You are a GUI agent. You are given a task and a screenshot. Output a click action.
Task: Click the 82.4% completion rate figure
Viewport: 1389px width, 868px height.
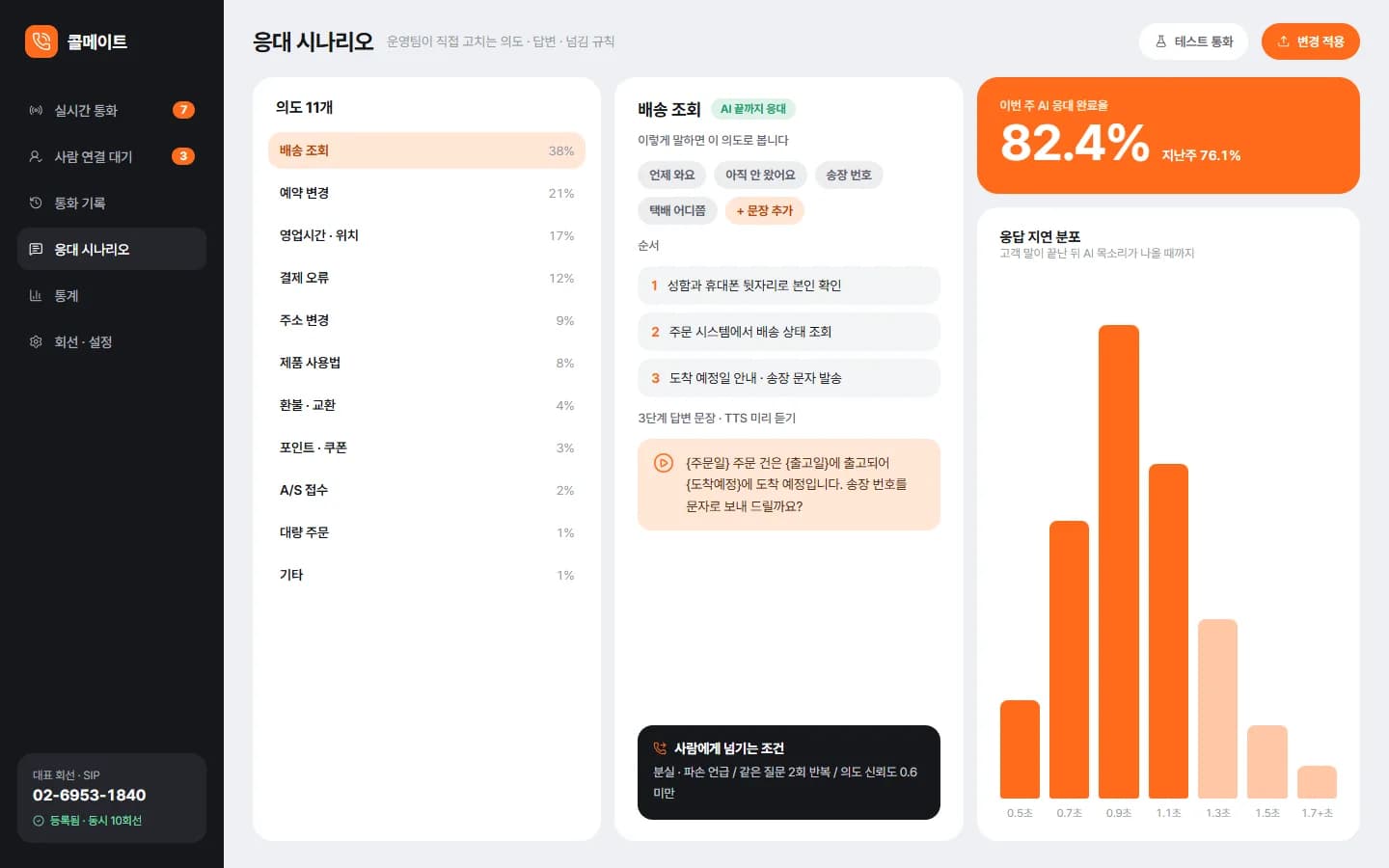click(1075, 143)
